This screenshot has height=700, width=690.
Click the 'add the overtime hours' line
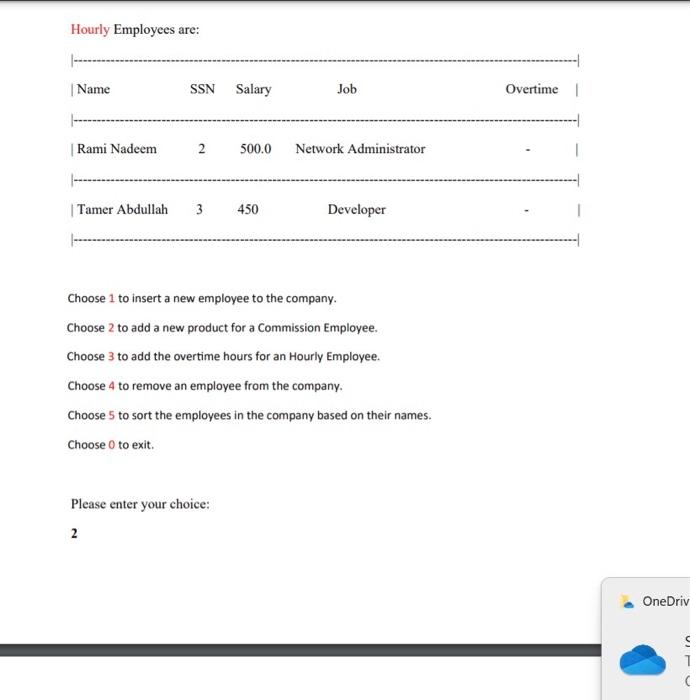223,356
